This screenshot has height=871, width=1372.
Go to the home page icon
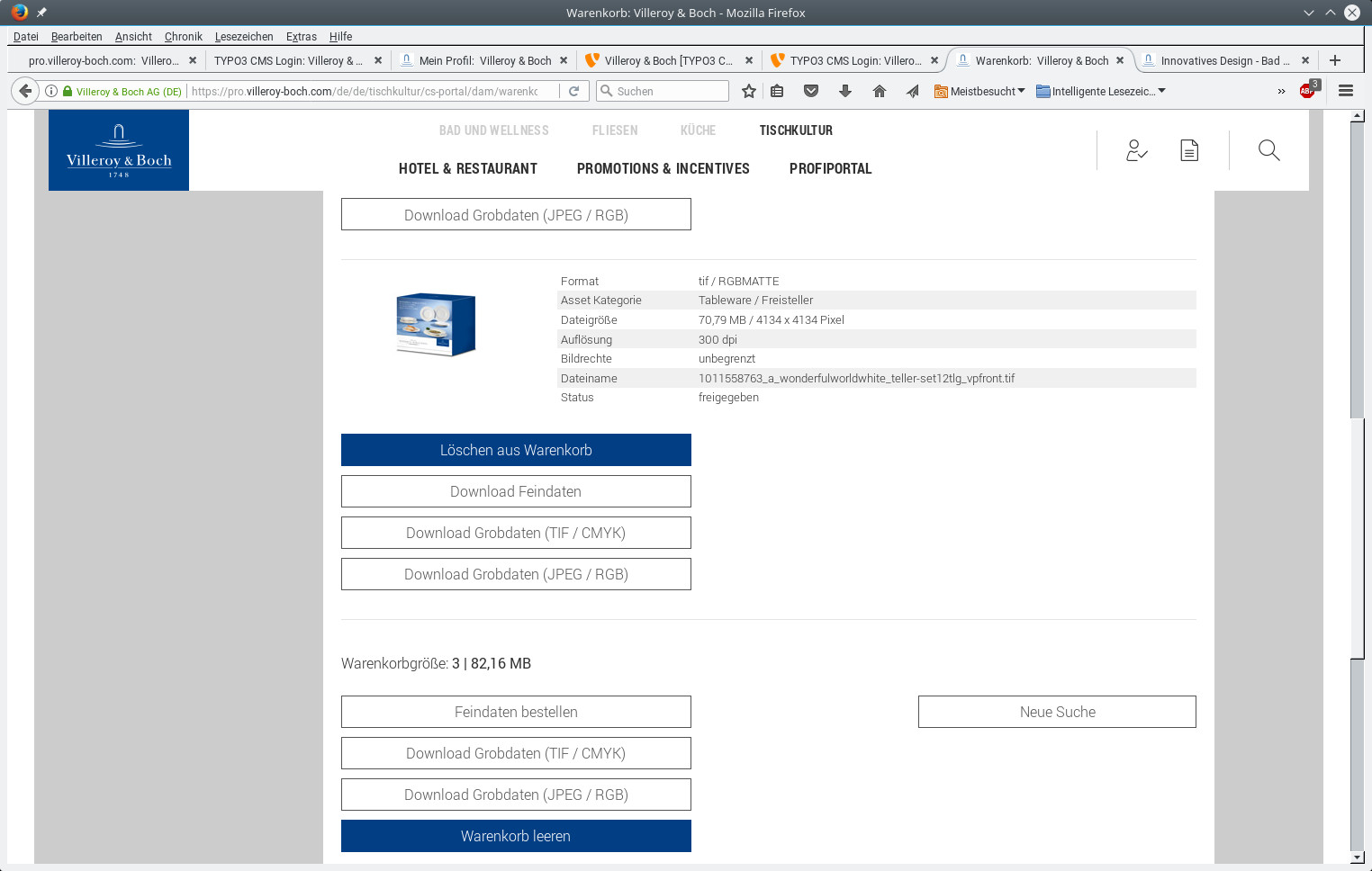tap(880, 91)
